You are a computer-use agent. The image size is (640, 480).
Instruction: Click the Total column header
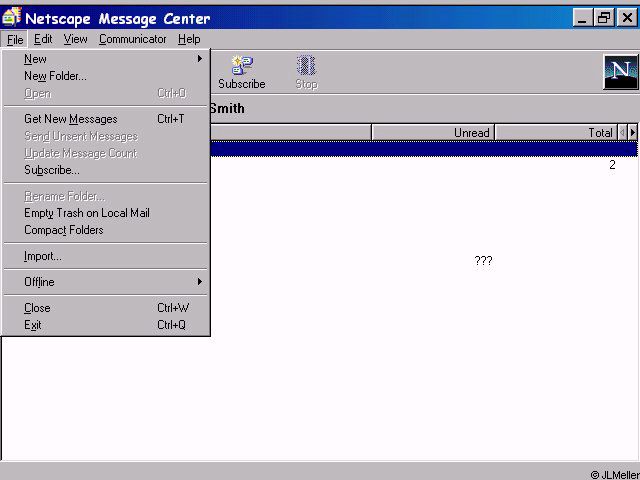556,133
